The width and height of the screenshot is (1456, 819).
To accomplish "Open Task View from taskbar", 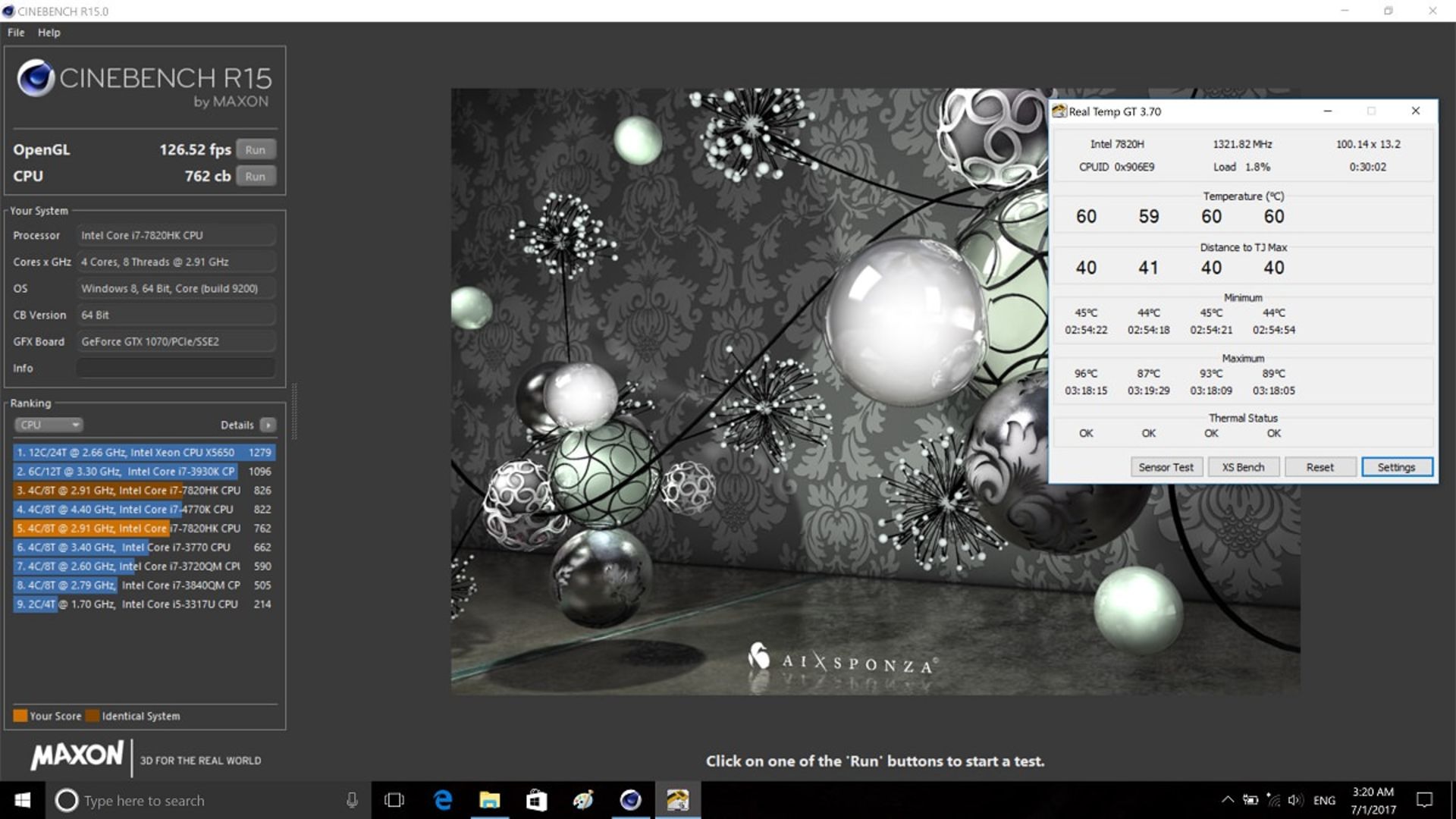I will [x=394, y=800].
